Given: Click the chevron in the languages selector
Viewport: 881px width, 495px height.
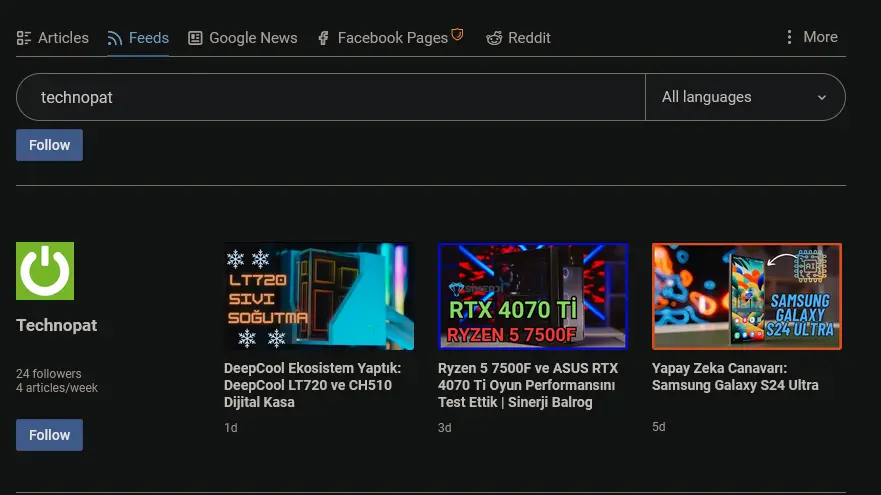Looking at the screenshot, I should [x=821, y=98].
